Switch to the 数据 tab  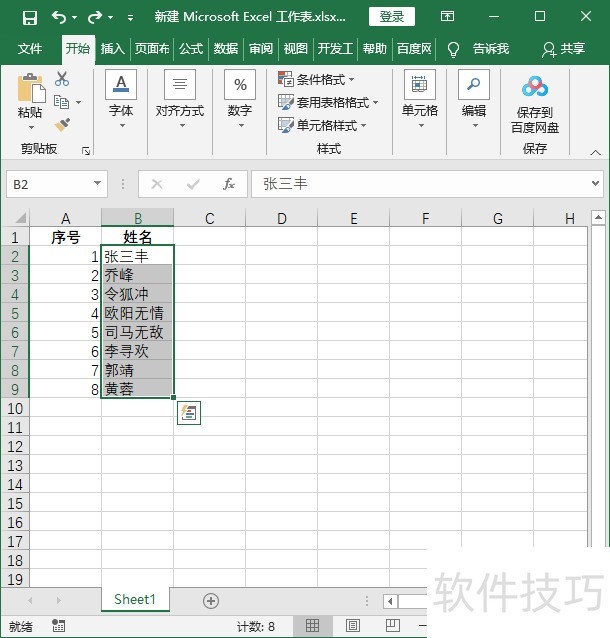[226, 49]
